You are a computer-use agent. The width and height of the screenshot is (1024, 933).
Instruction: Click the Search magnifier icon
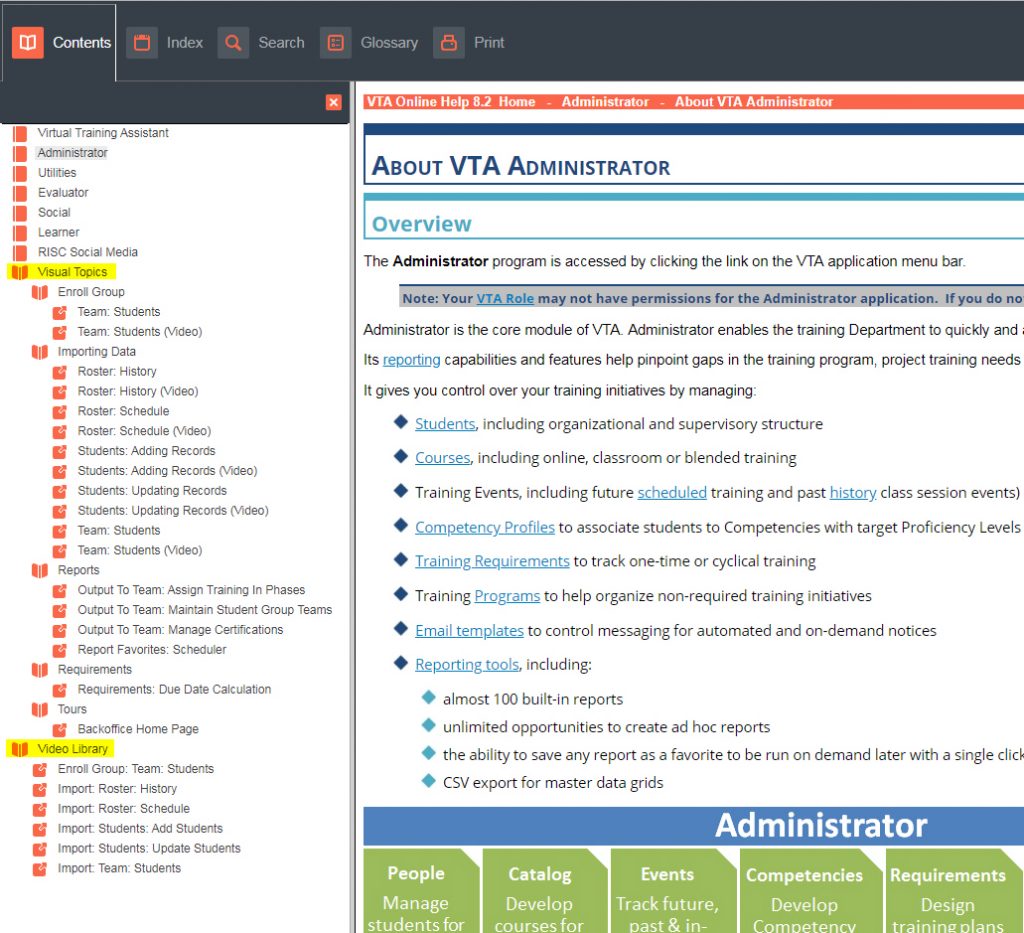[x=233, y=43]
